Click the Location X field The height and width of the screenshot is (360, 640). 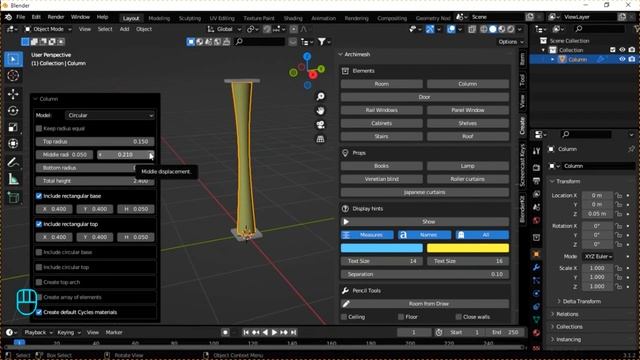(597, 196)
